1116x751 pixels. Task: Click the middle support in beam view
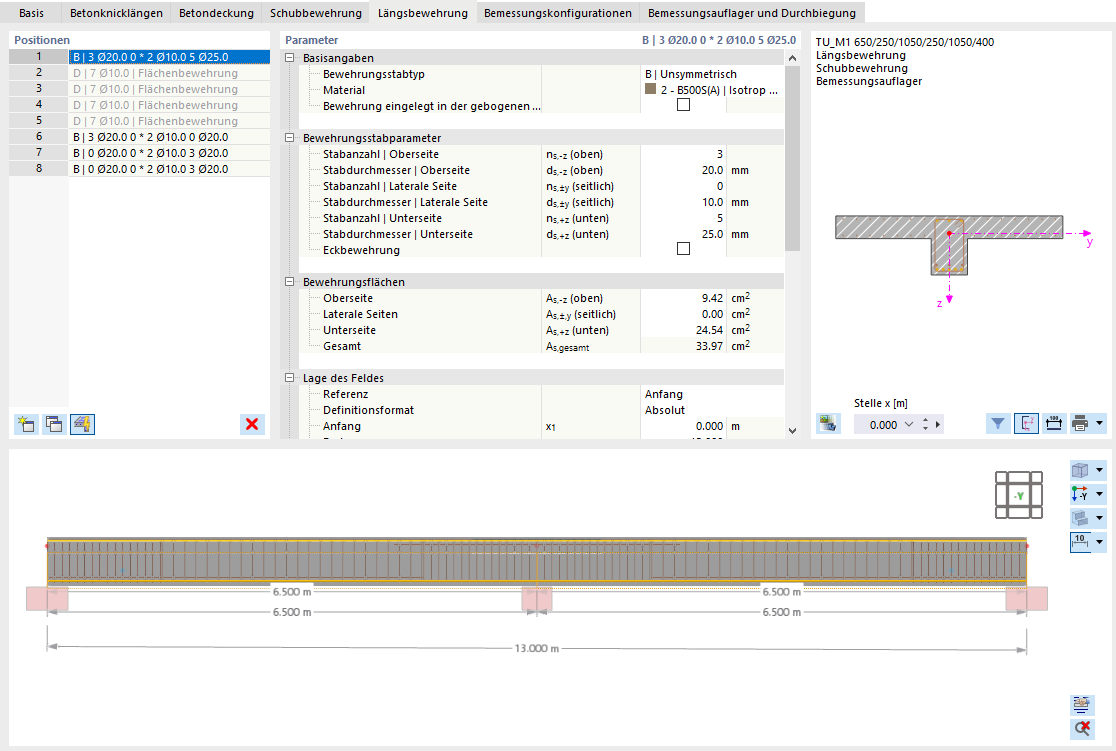click(537, 599)
